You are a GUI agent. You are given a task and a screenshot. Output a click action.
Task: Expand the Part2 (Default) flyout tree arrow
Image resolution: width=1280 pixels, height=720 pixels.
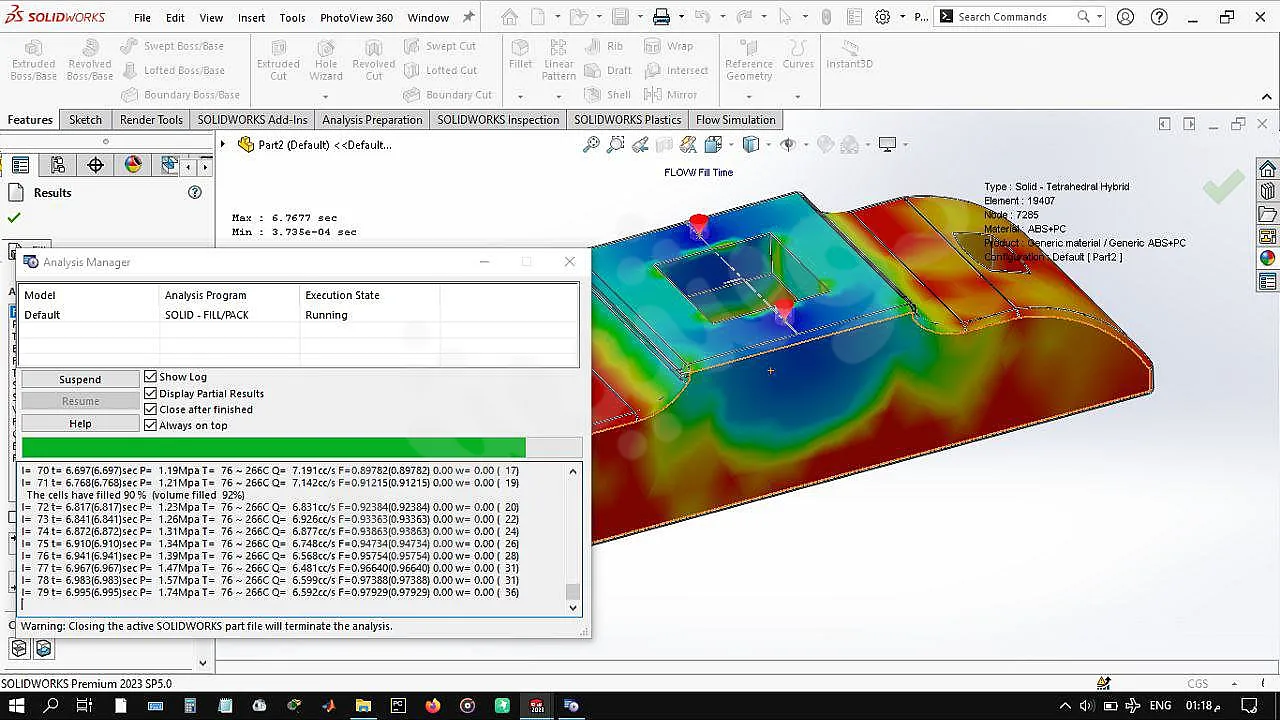(223, 145)
